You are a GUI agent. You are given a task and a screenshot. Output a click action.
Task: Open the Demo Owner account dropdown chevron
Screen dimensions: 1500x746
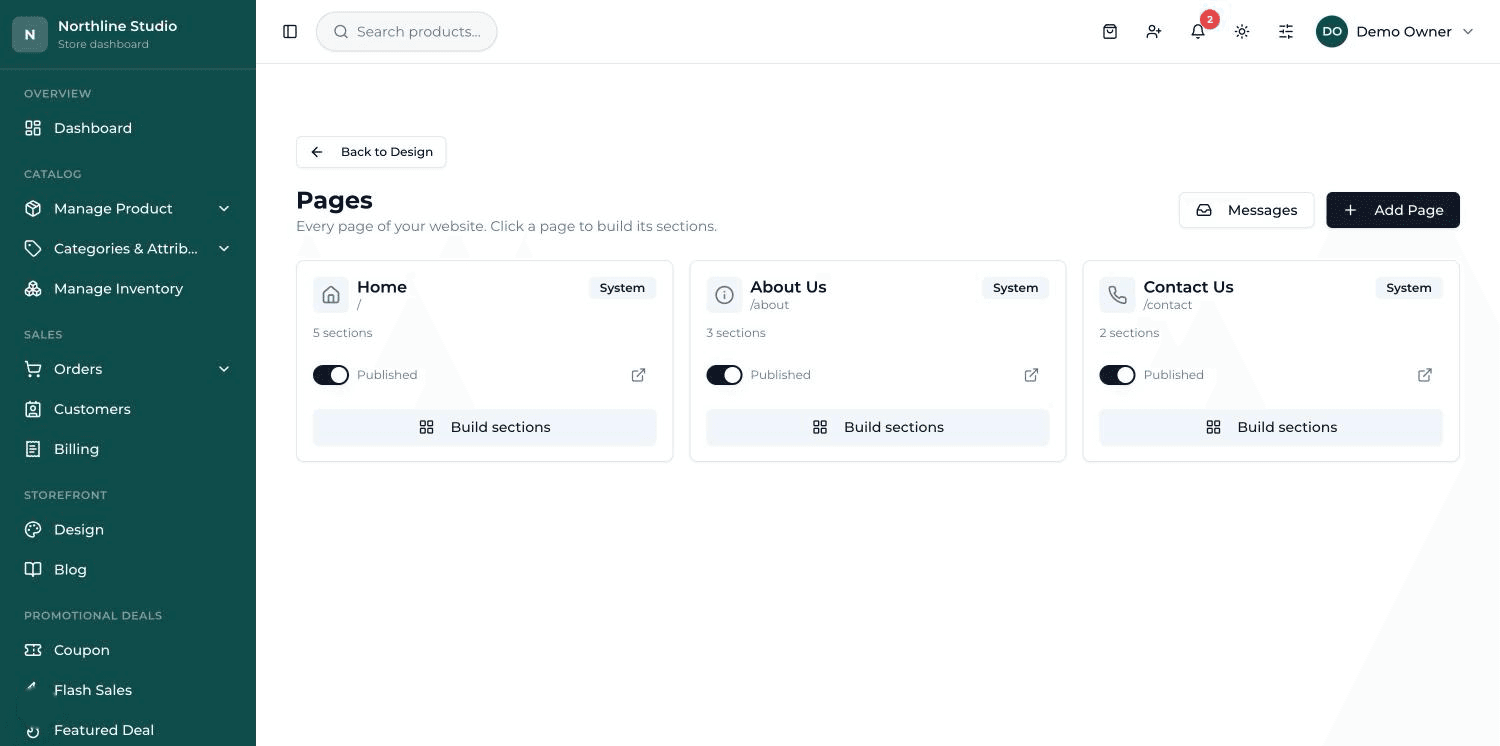(x=1468, y=32)
